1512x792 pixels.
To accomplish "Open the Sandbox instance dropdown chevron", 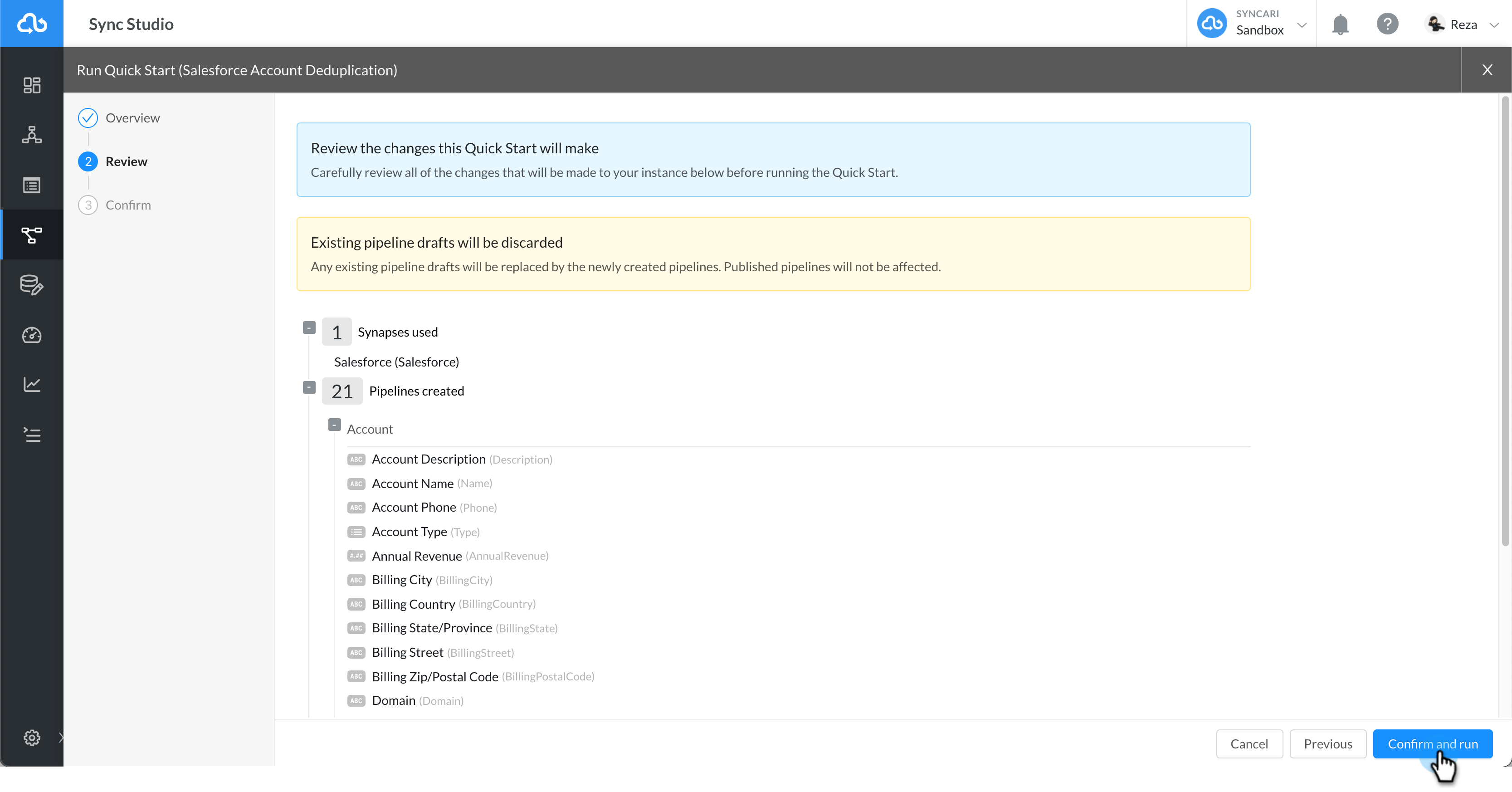I will pos(1301,24).
